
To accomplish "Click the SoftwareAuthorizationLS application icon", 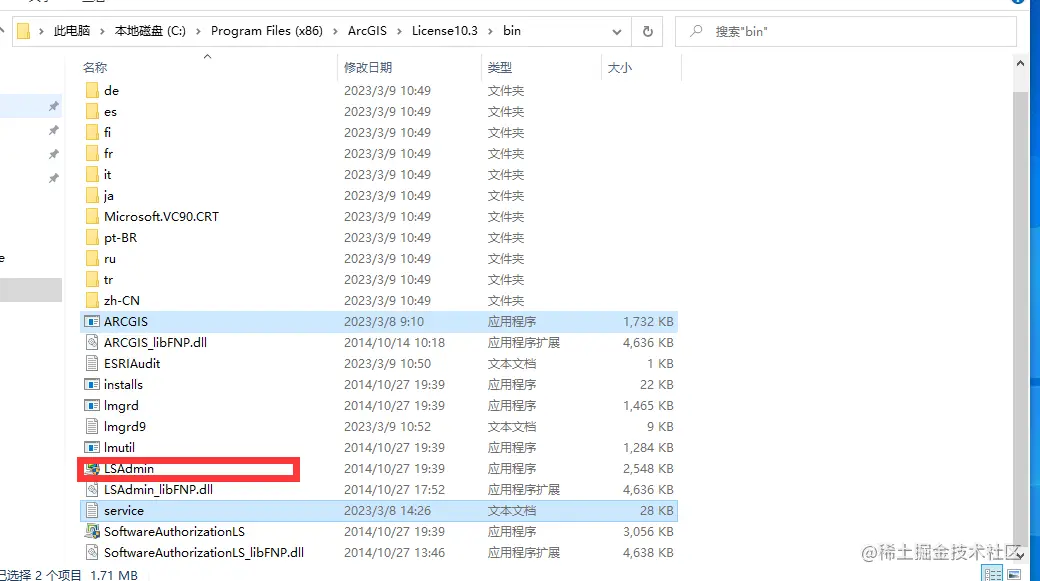I will [92, 532].
